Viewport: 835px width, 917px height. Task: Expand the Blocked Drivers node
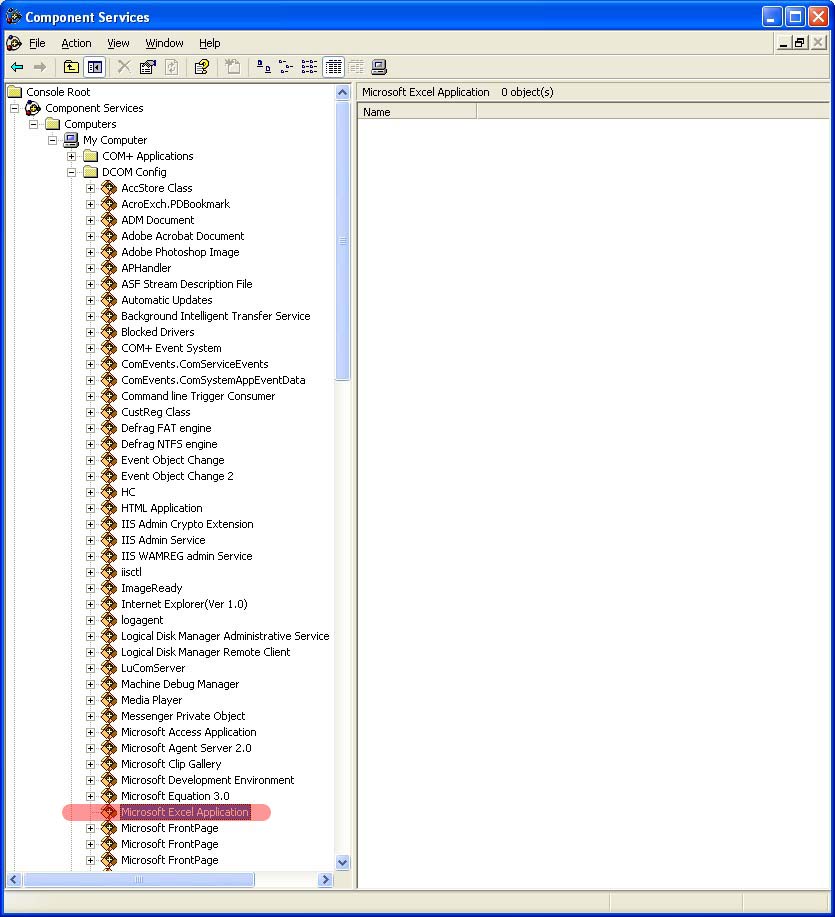tap(90, 332)
